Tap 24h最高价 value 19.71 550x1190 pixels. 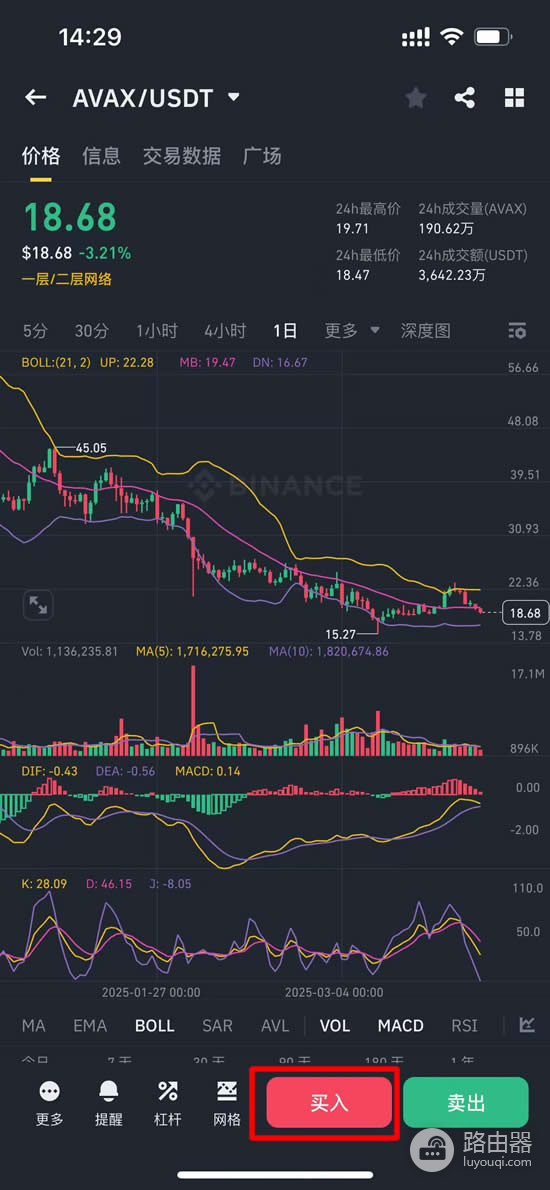(352, 228)
